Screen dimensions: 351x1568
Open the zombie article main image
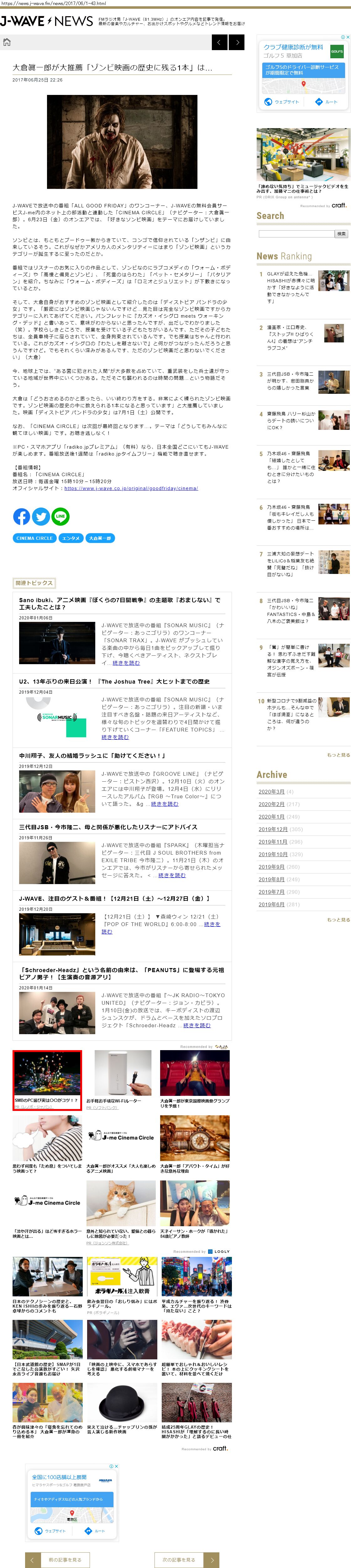point(122,142)
